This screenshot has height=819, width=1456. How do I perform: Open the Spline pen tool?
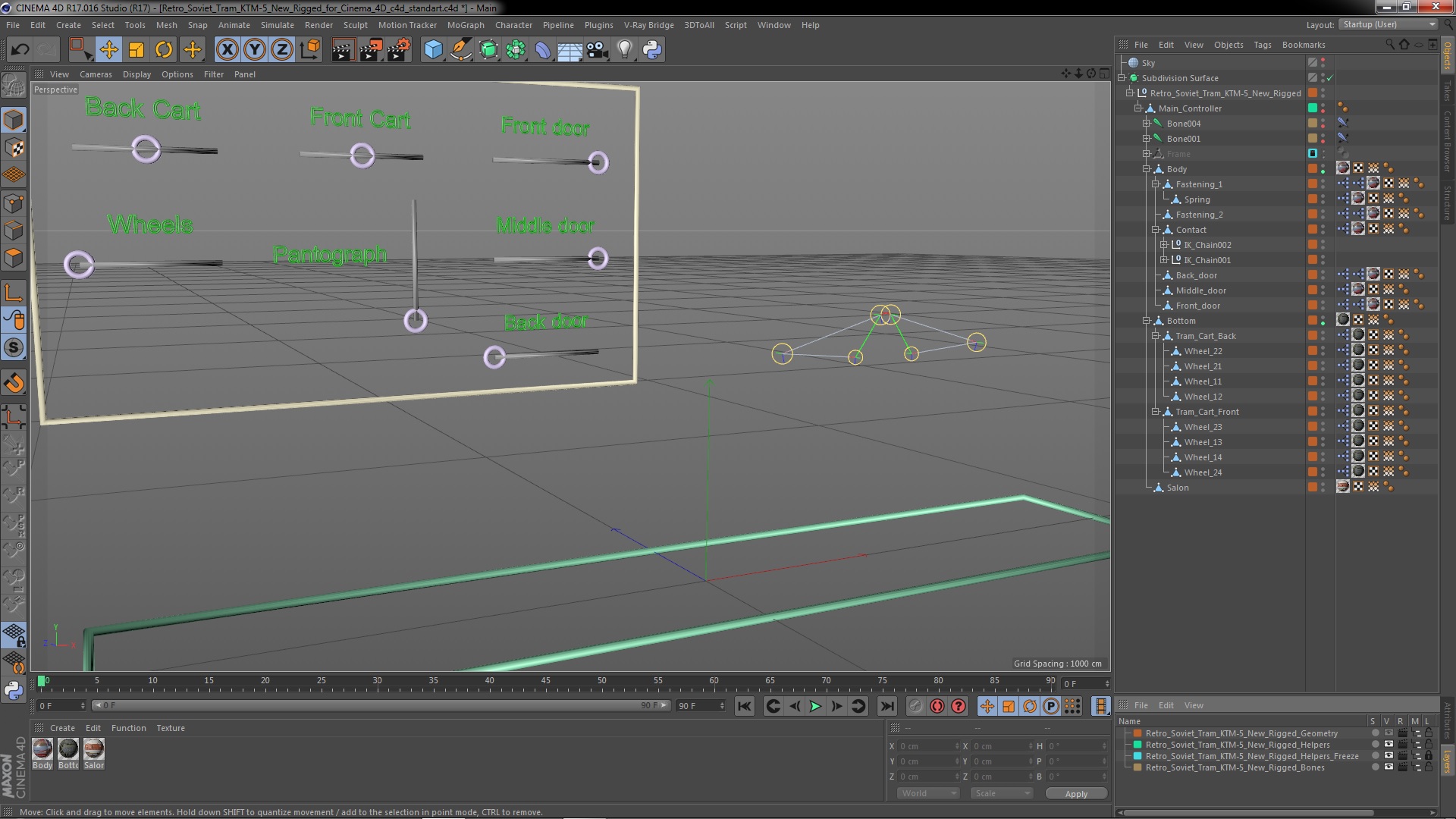460,50
